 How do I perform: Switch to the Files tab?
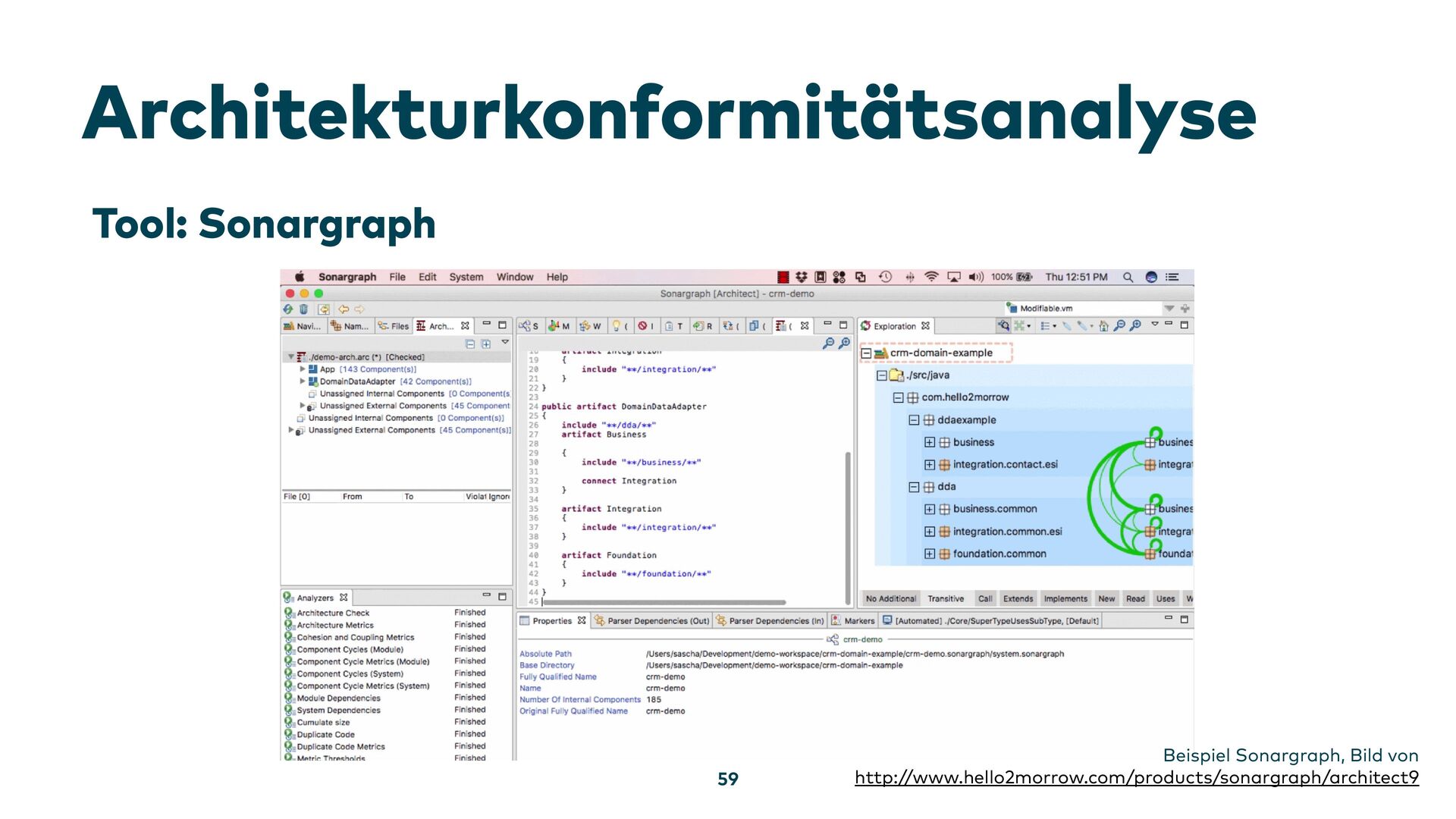coord(394,326)
